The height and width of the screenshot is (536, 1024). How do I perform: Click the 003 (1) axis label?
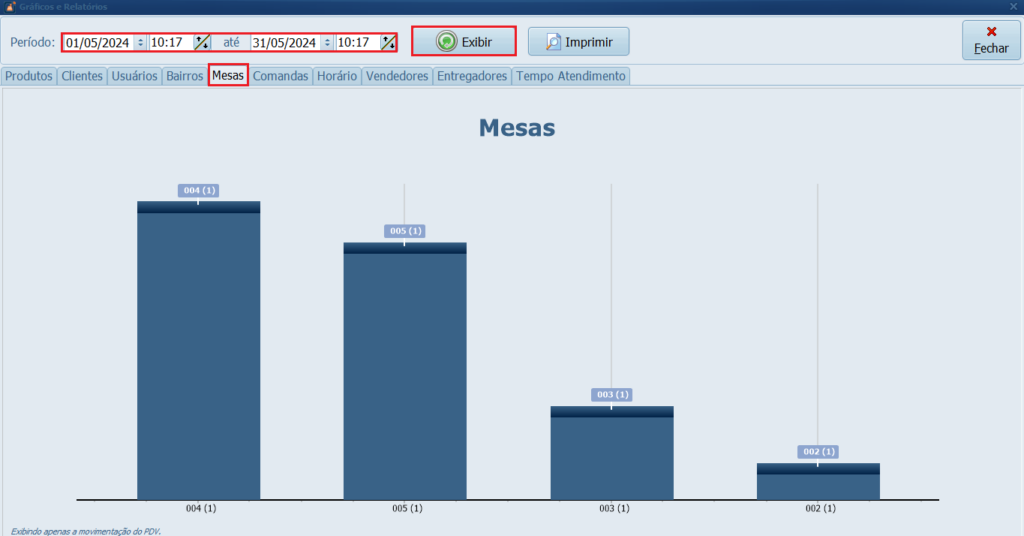coord(614,508)
